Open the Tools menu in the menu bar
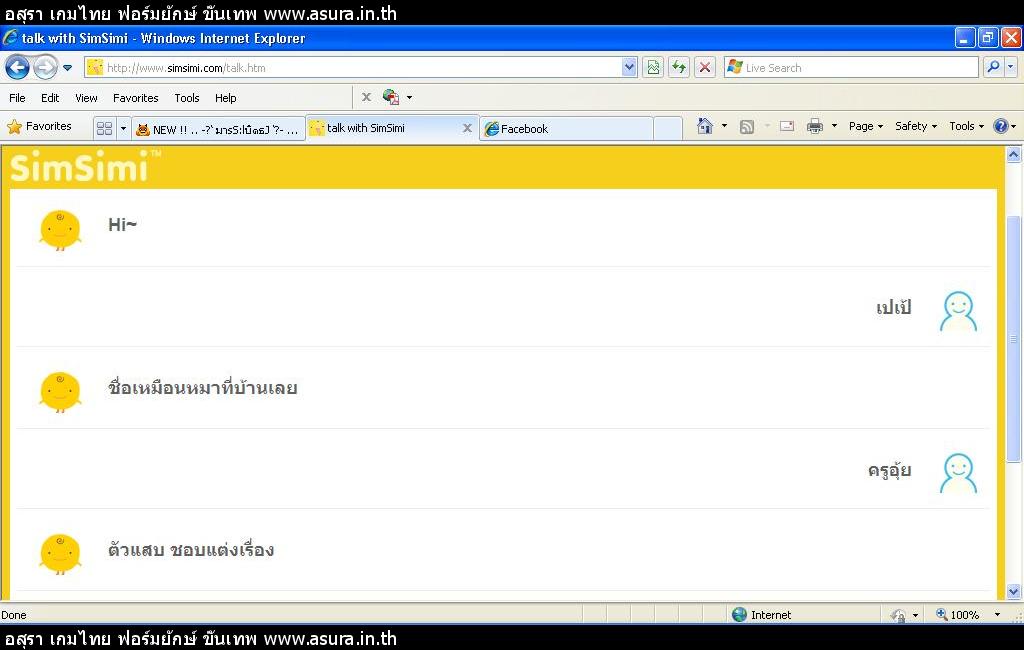This screenshot has width=1024, height=650. 187,98
